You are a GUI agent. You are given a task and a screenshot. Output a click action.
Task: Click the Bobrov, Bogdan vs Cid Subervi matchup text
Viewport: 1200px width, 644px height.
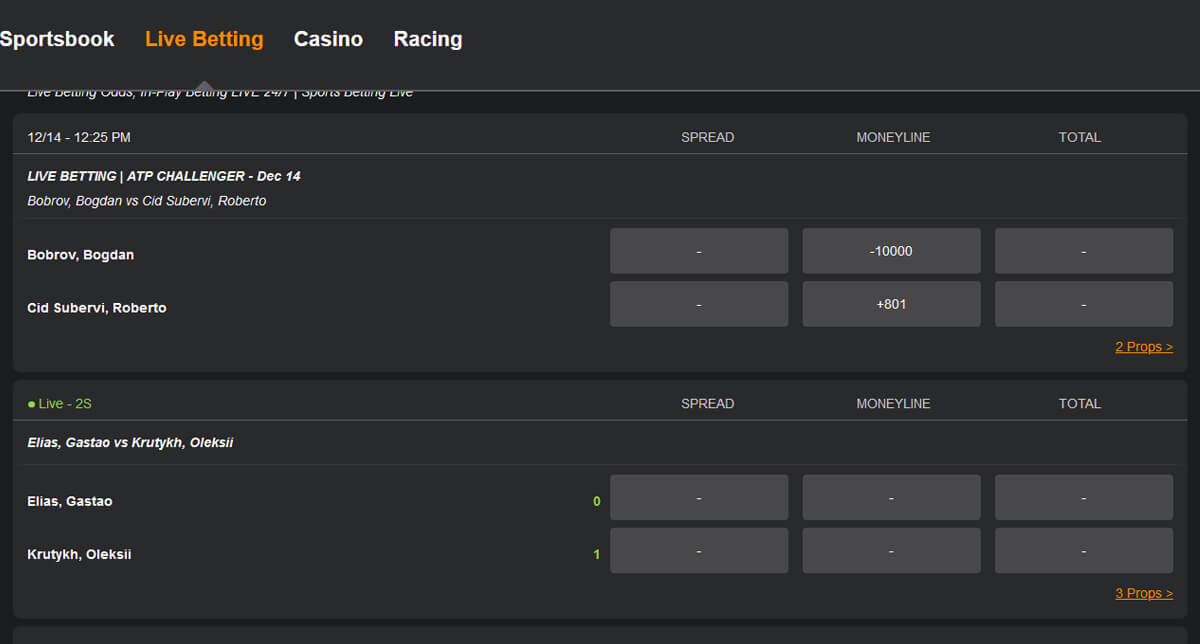coord(147,201)
